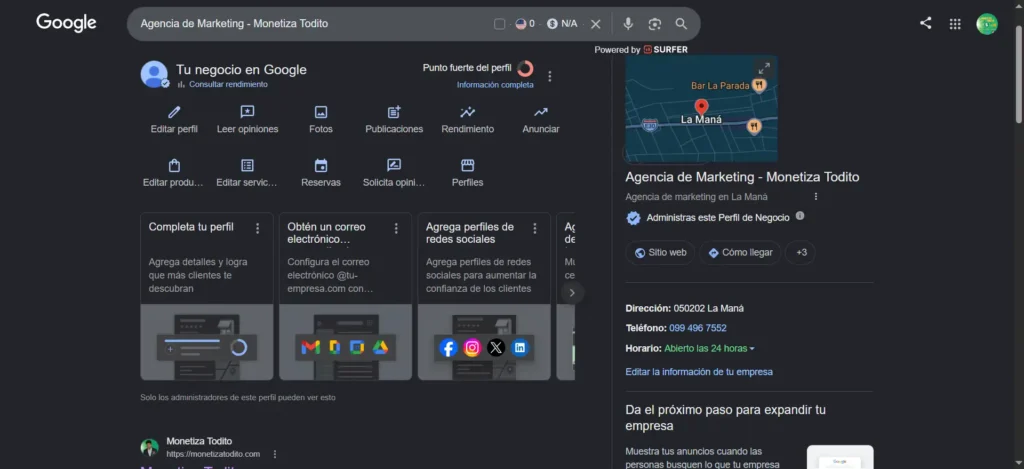
Task: Clear the search query with X
Action: pos(596,24)
